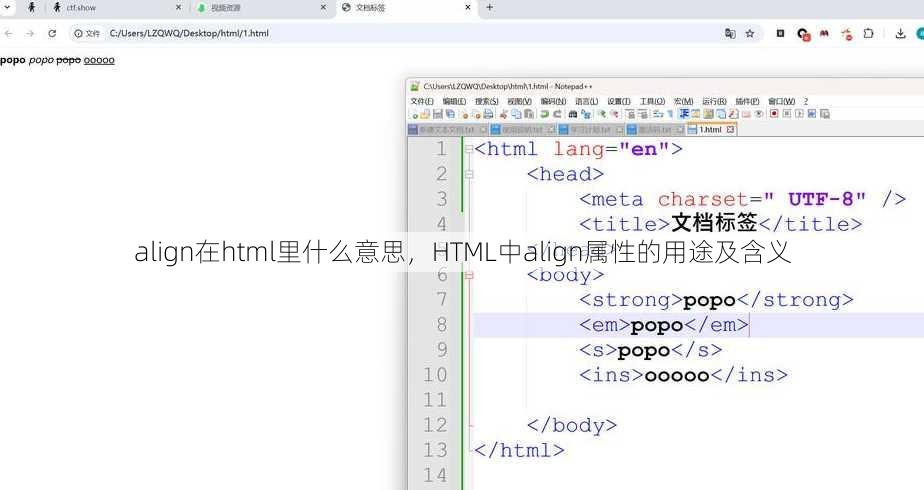Click the Save All icon in Notepad++
Viewport: 924px width, 490px height.
450,114
